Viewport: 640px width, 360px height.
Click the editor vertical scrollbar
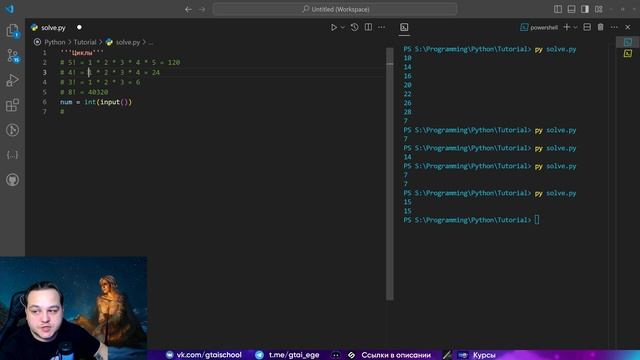point(390,173)
